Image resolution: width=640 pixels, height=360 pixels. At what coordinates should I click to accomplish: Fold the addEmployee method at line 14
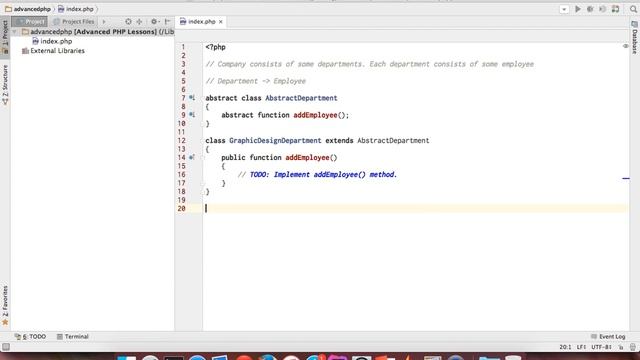tap(202, 158)
